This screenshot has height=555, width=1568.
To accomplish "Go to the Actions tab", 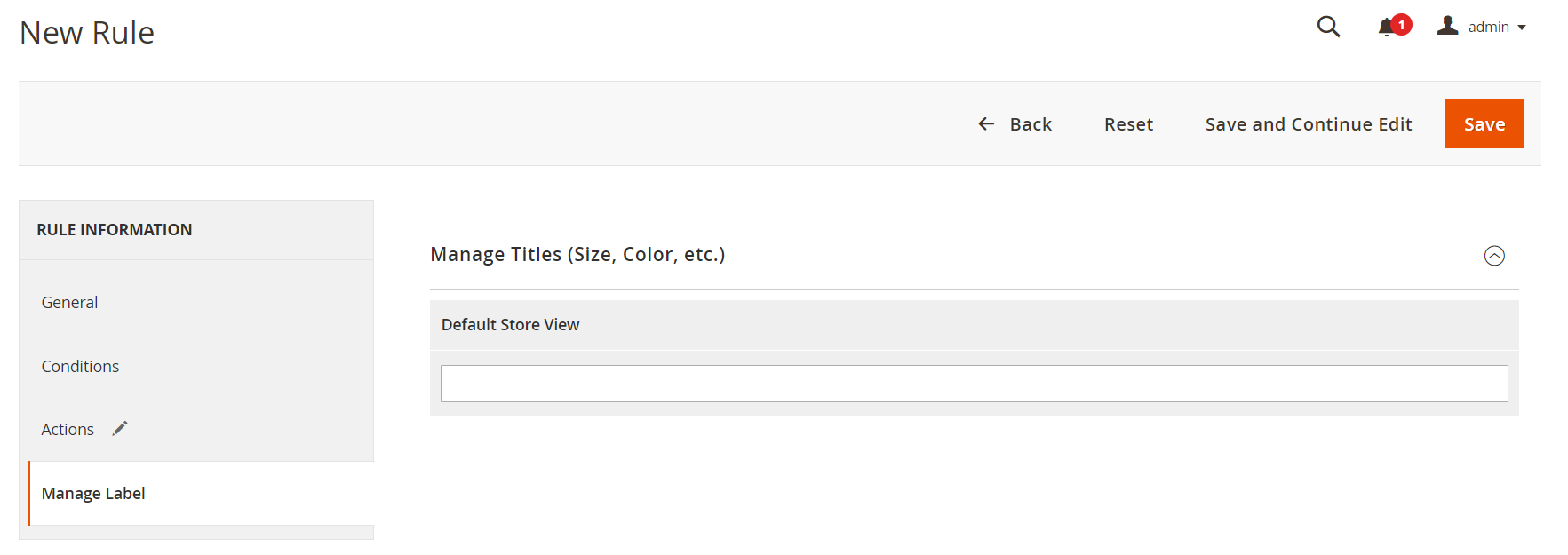I will 68,430.
